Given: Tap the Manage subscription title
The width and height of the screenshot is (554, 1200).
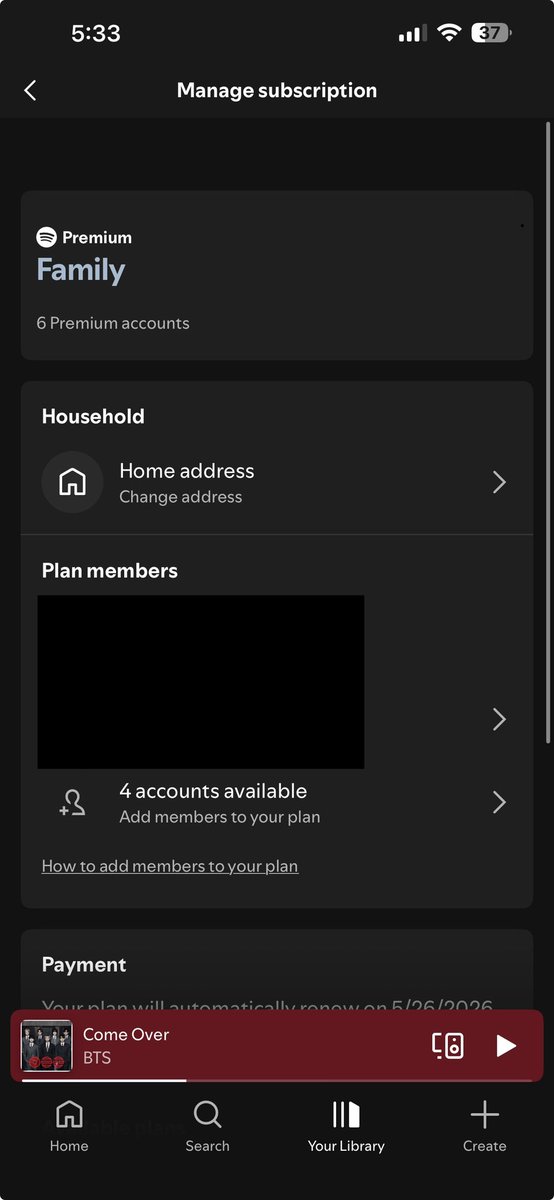Looking at the screenshot, I should (277, 90).
